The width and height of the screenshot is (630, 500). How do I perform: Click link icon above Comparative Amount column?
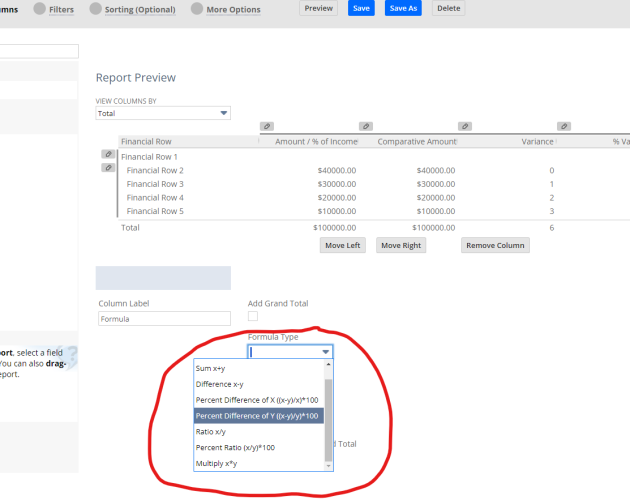[x=464, y=126]
